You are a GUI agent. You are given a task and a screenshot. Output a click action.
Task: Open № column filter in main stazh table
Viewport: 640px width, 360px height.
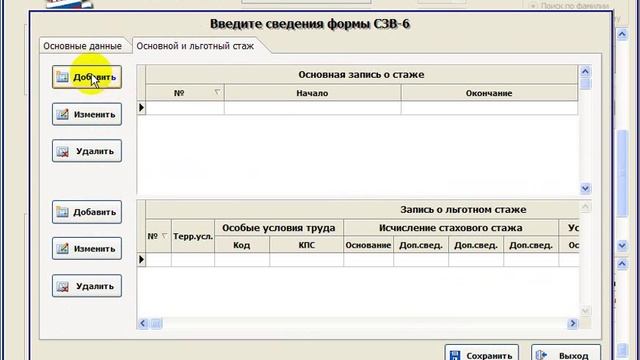pyautogui.click(x=218, y=93)
